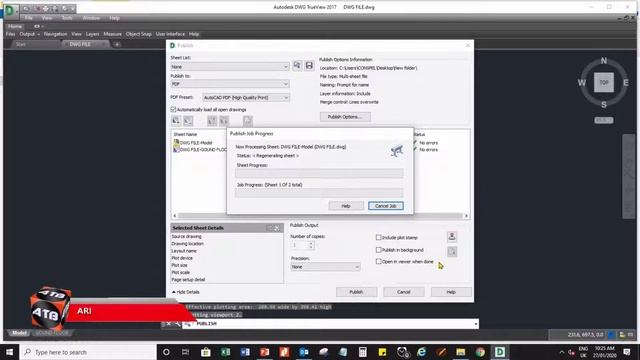Screen dimensions: 640x360
Task: Click the sheet list horizontal scrollbar
Action: 320,216
